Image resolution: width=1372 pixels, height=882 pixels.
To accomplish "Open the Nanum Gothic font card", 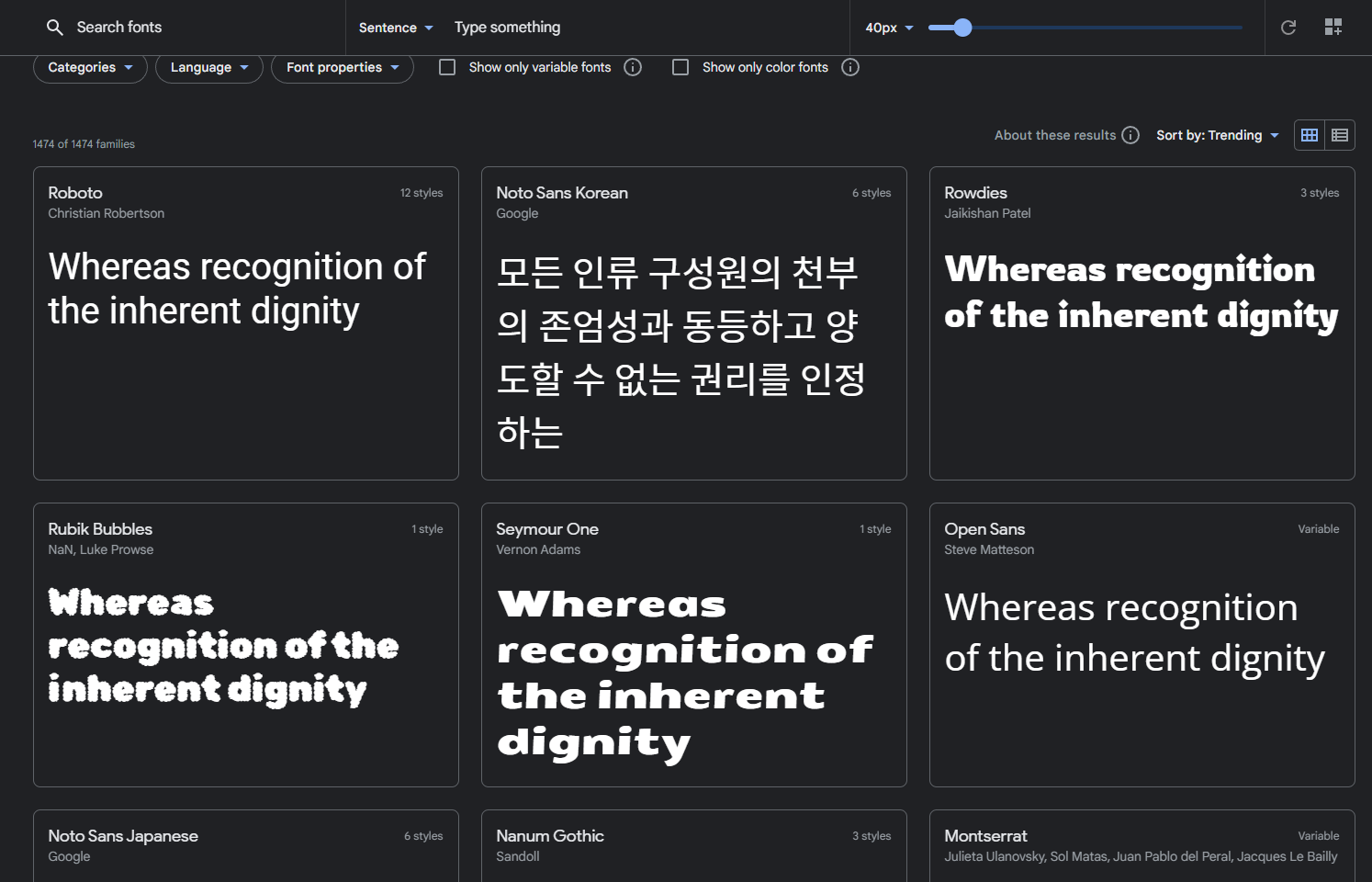I will pyautogui.click(x=694, y=846).
